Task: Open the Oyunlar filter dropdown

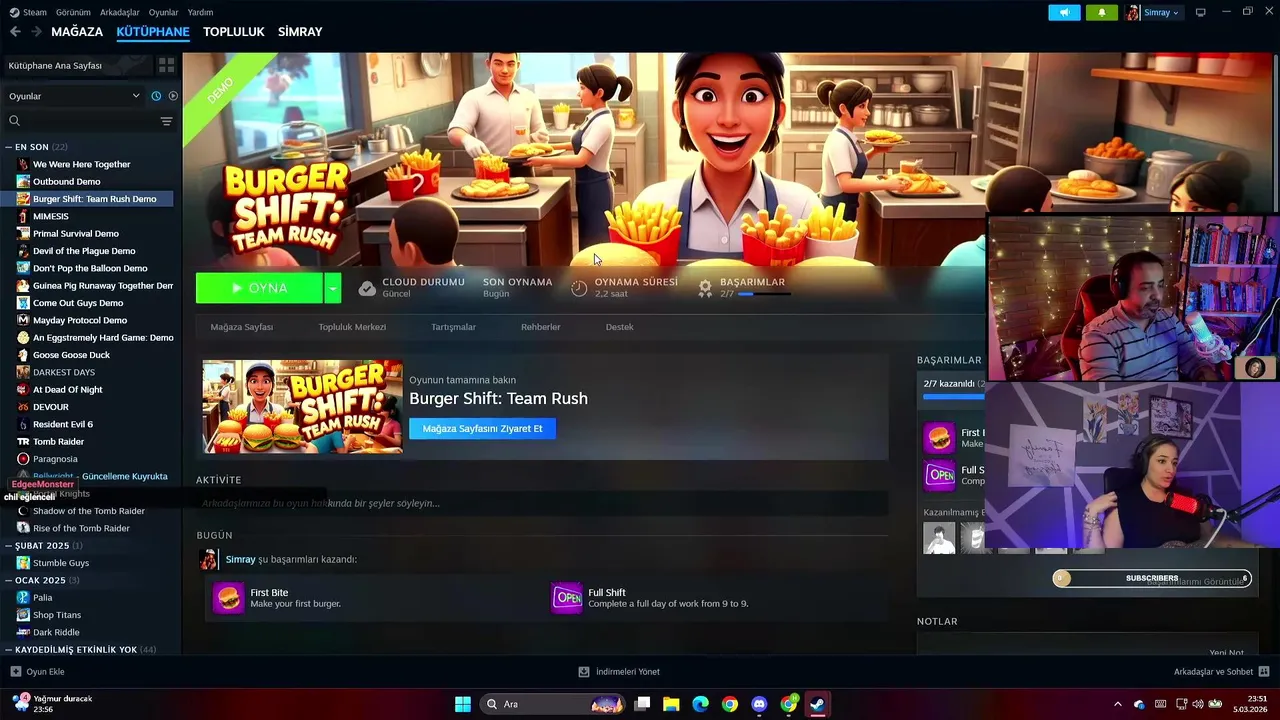Action: coord(75,96)
